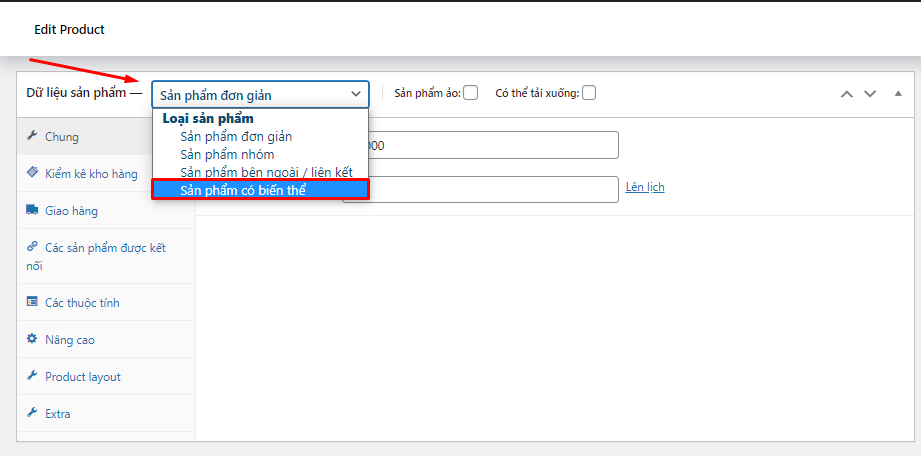Click the Kiểm kê kho hàng inventory icon

click(32, 173)
